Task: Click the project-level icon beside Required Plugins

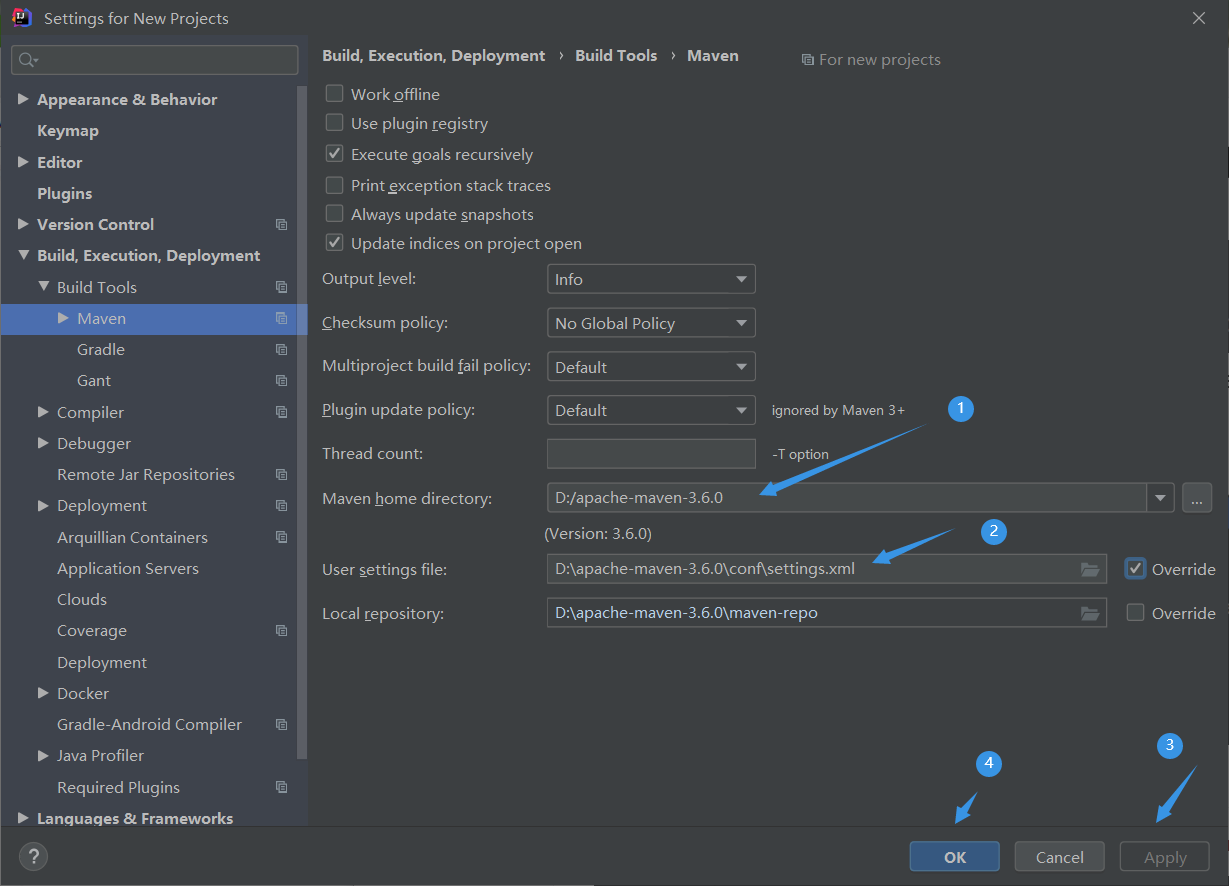Action: (x=281, y=787)
